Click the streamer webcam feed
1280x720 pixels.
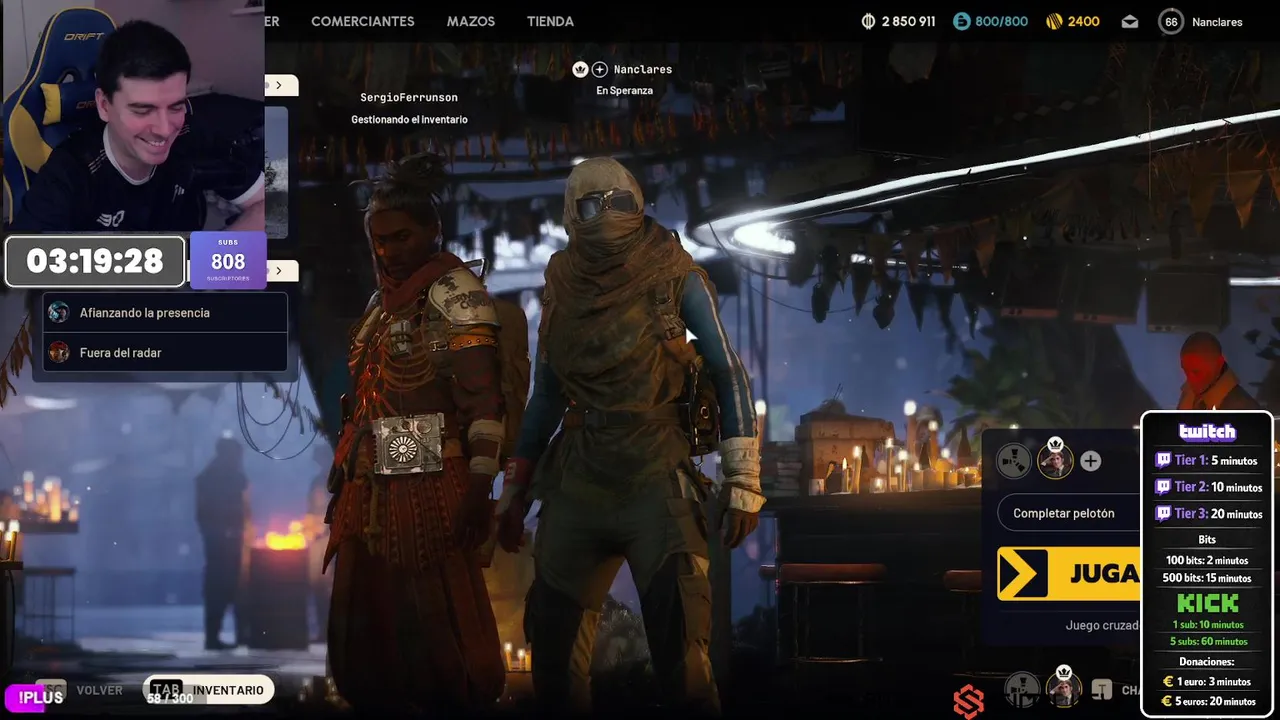pos(132,116)
